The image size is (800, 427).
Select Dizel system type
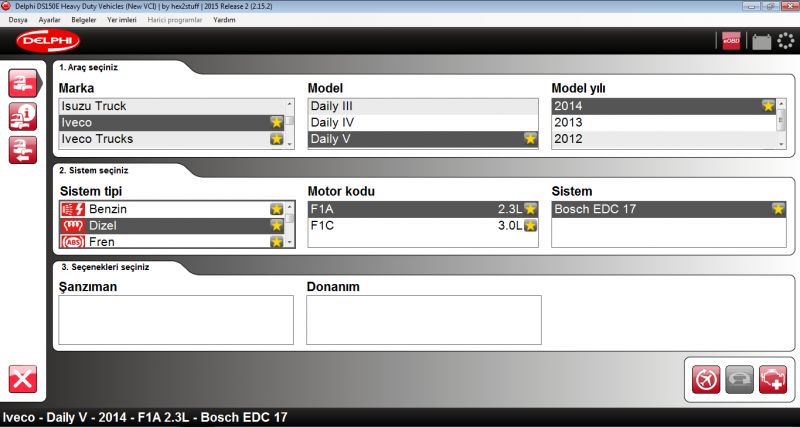172,225
